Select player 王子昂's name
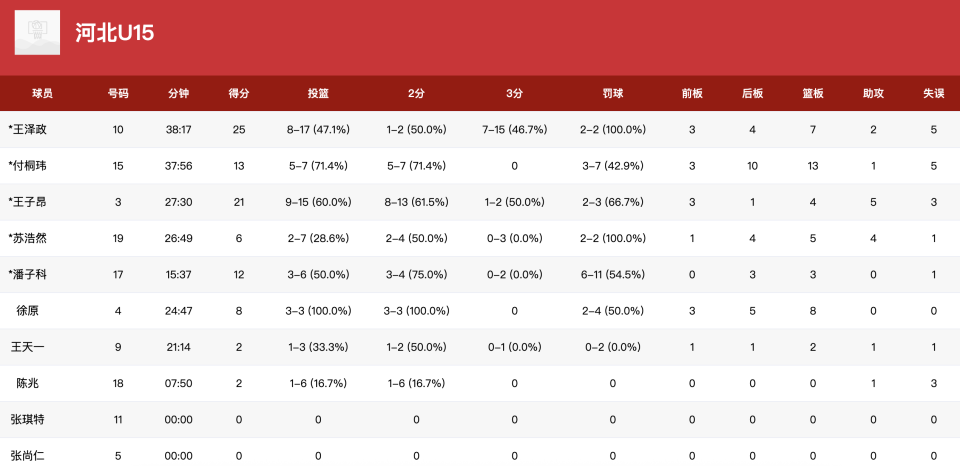 pyautogui.click(x=28, y=202)
